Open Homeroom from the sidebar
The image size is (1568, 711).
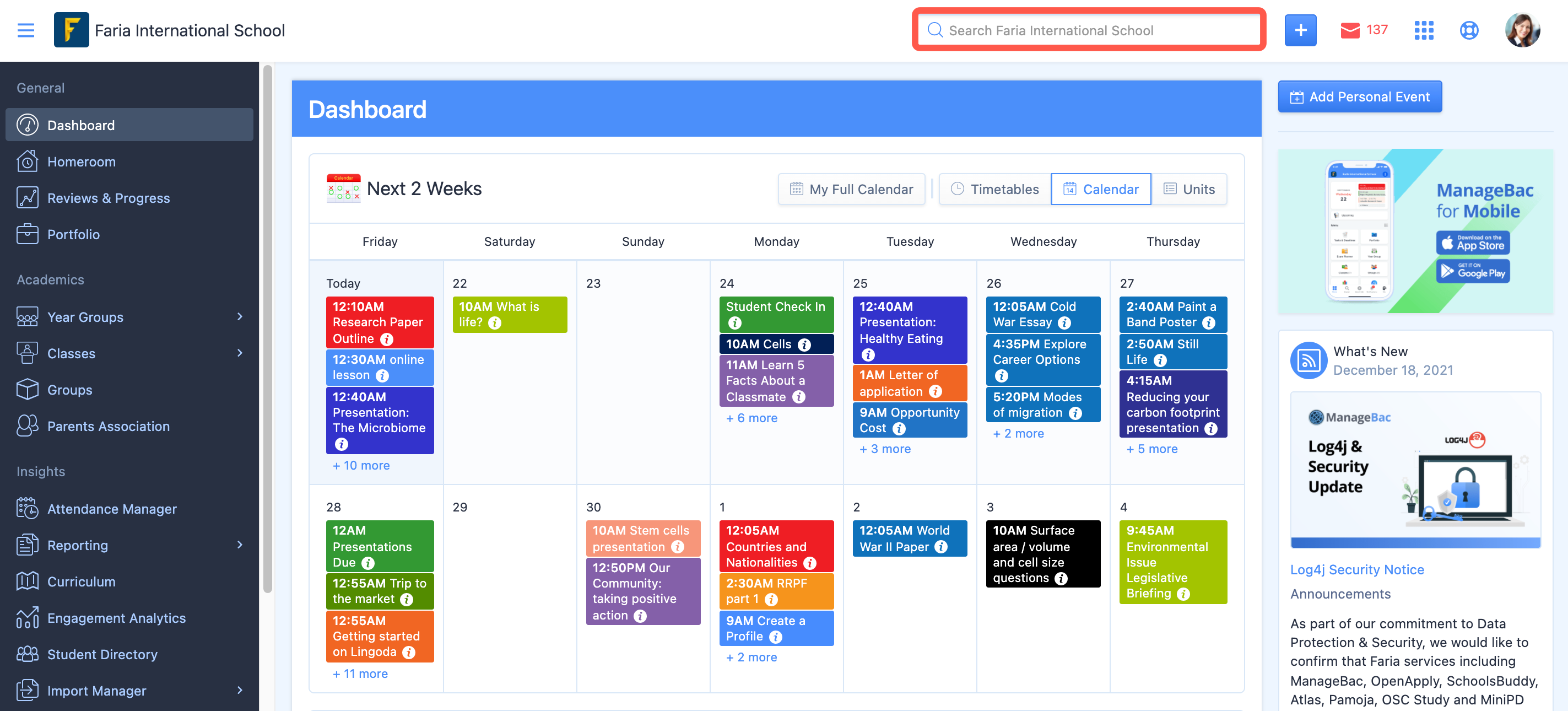coord(81,161)
